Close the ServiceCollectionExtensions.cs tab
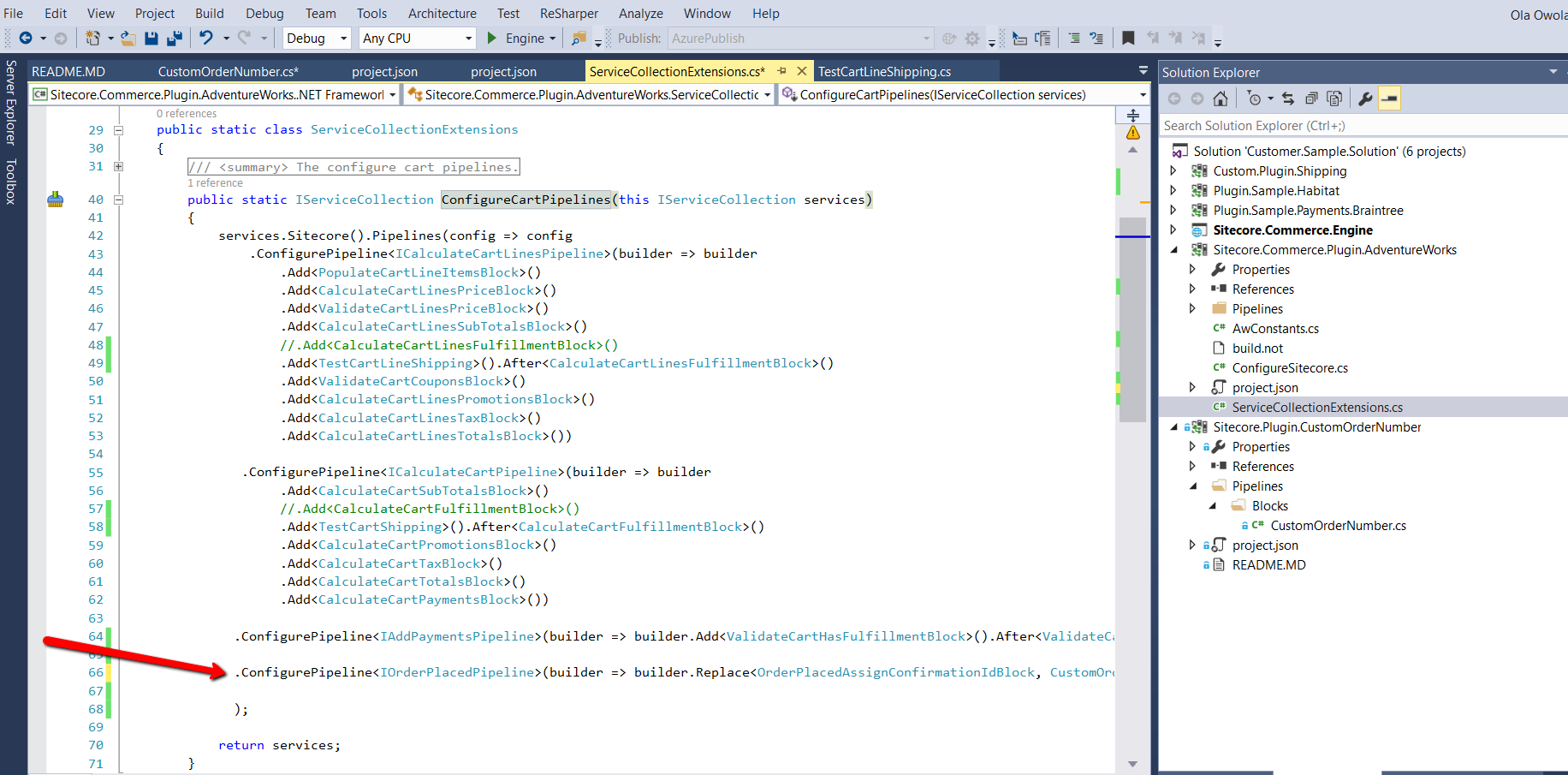1568x775 pixels. (x=802, y=71)
